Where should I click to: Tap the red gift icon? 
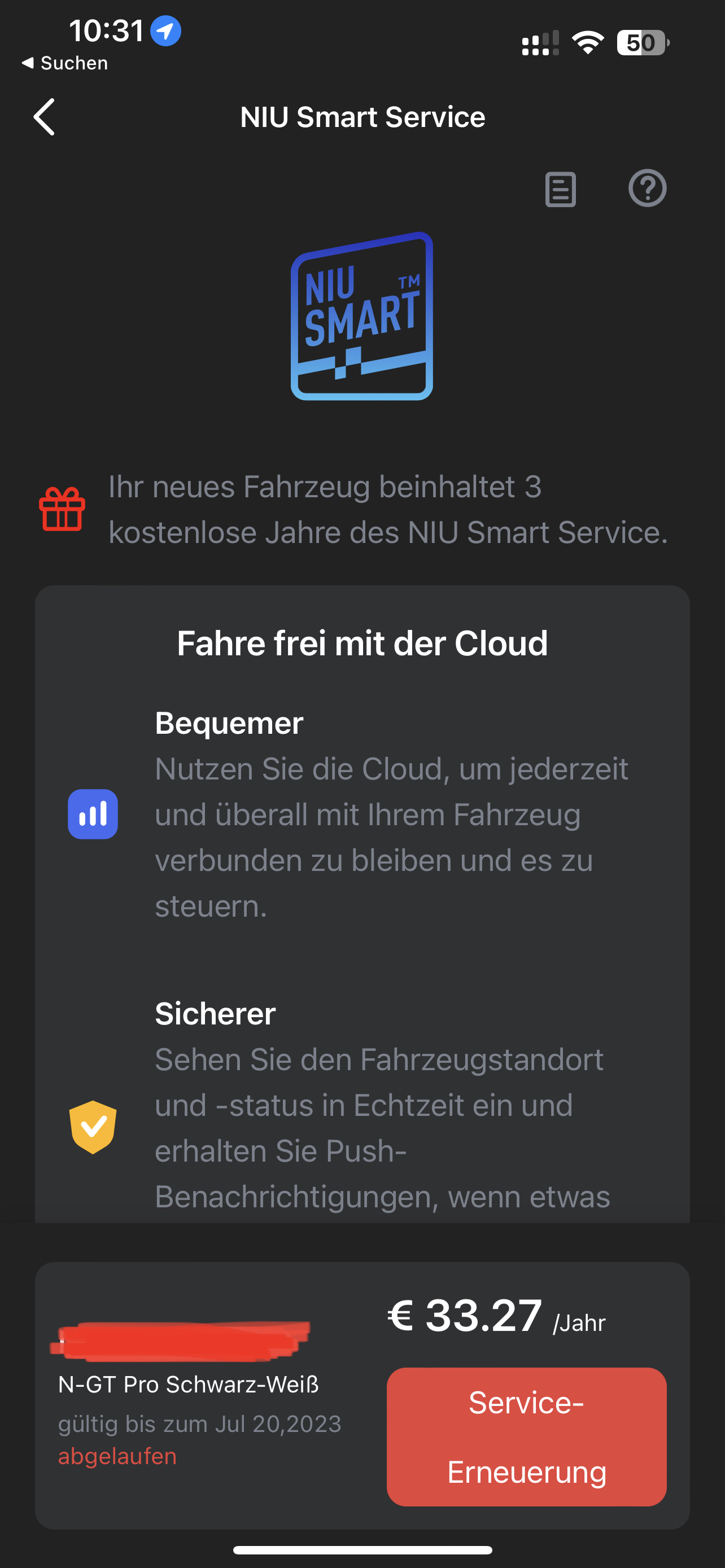[x=62, y=510]
